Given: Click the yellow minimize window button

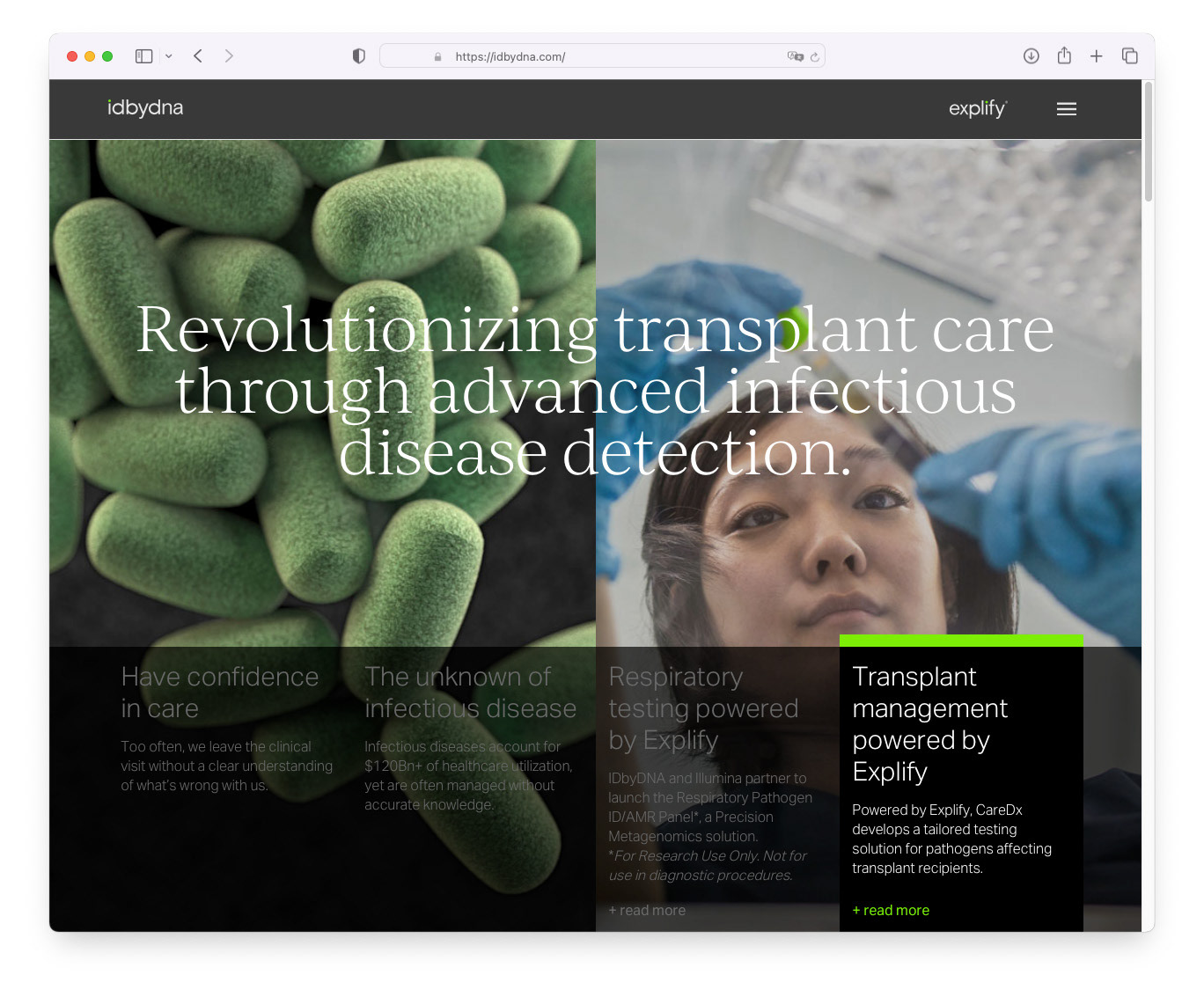Looking at the screenshot, I should tap(90, 56).
